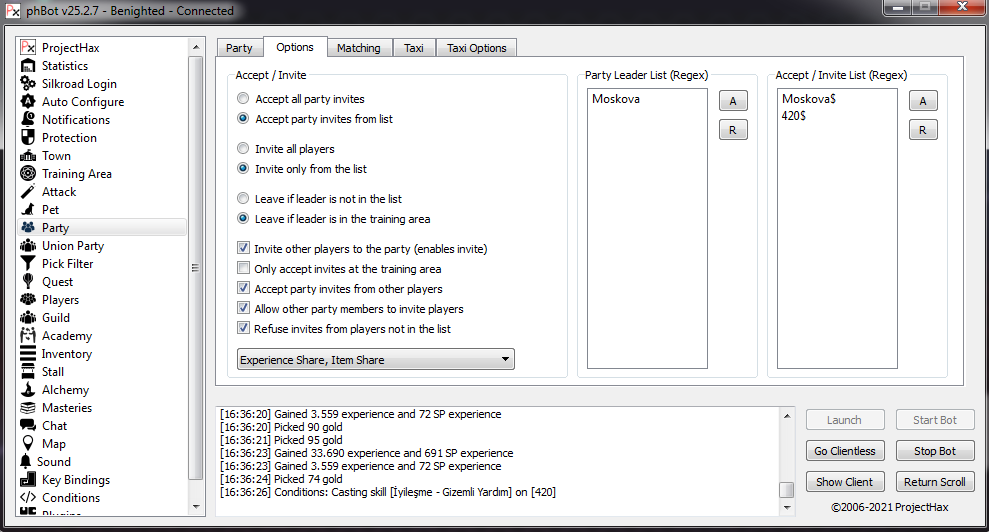Switch to the Matching tab

coord(358,48)
